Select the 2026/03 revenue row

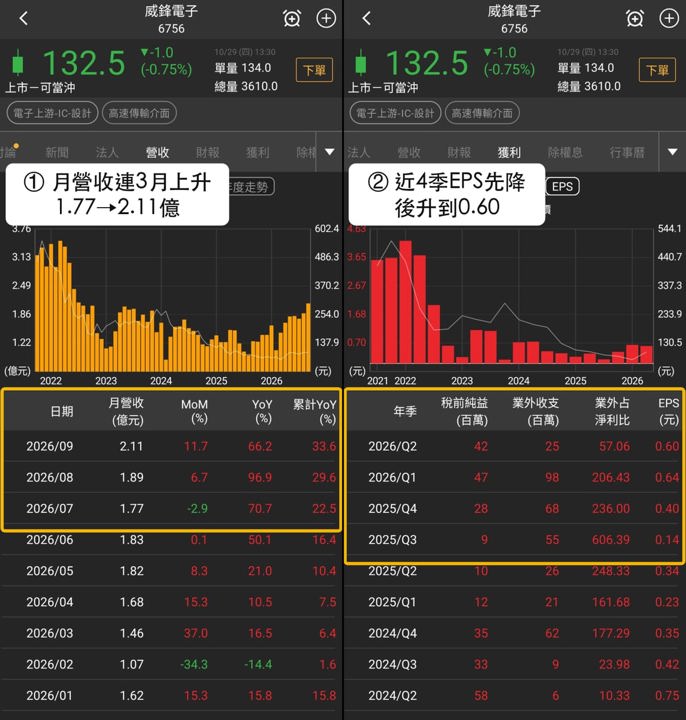(x=171, y=633)
